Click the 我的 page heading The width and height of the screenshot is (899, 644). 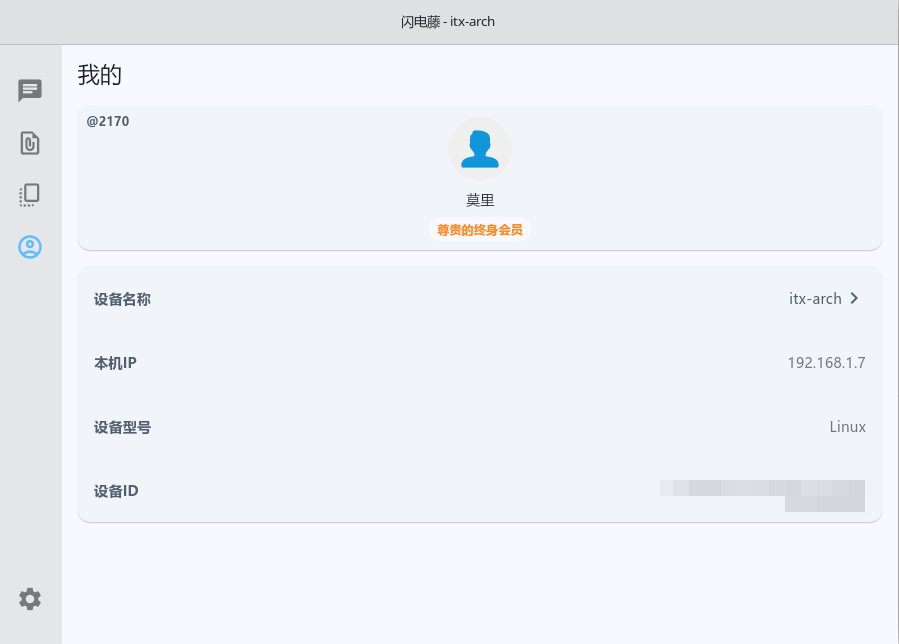click(x=100, y=75)
